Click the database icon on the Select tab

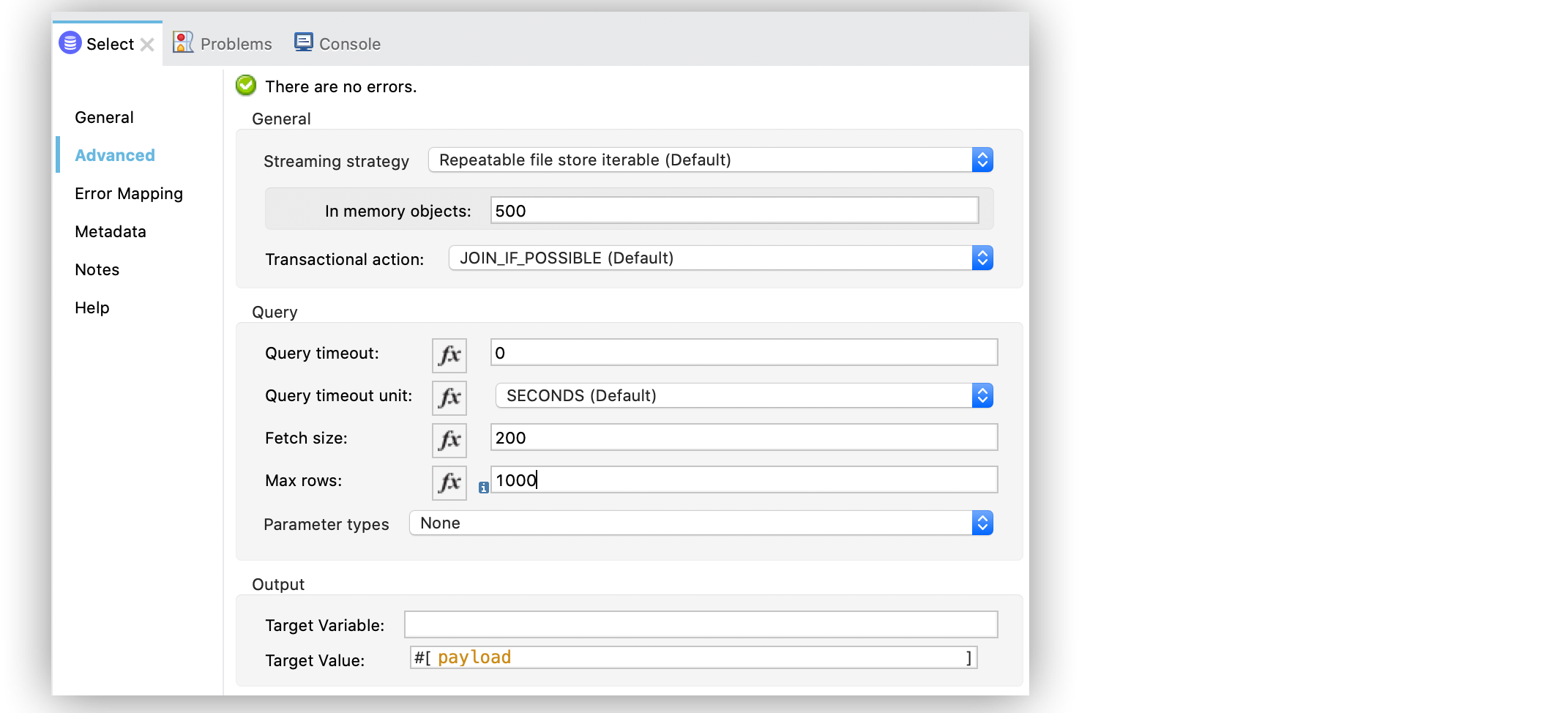tap(70, 42)
